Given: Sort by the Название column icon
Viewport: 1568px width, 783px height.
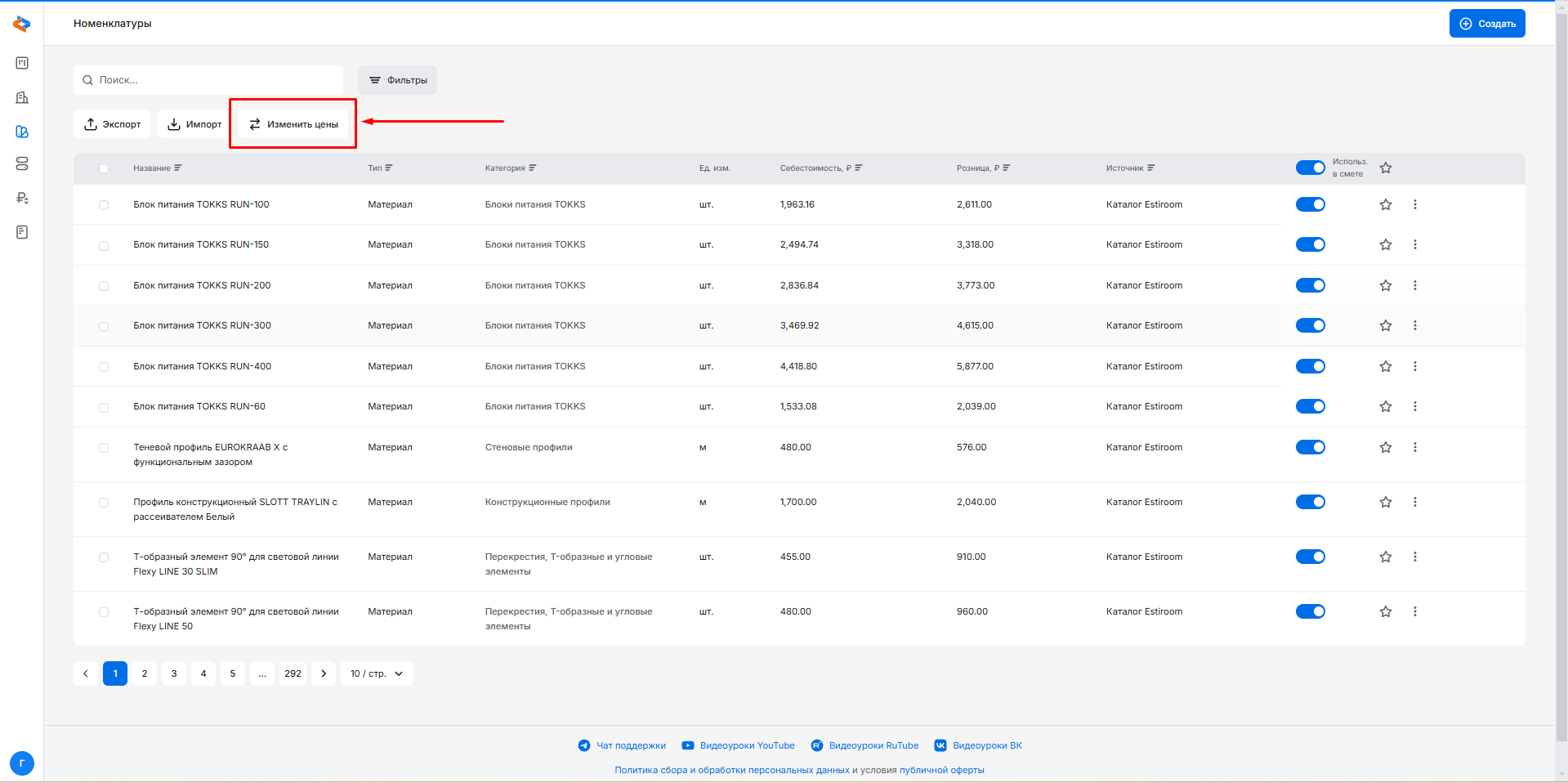Looking at the screenshot, I should [x=178, y=168].
